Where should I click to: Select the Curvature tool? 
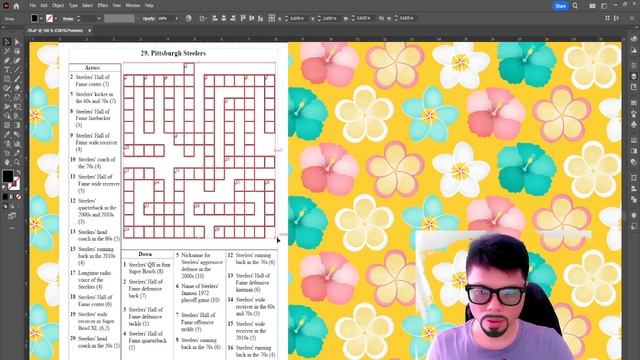tap(17, 60)
